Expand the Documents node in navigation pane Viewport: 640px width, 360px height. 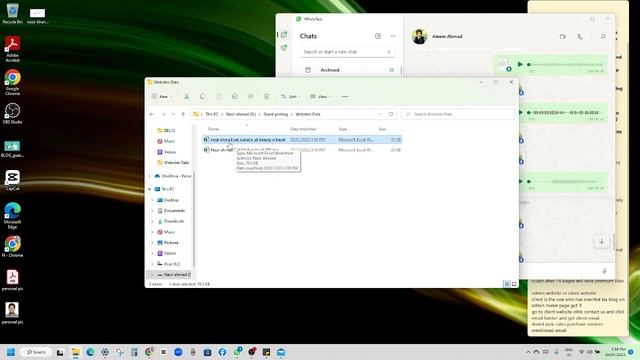153,211
